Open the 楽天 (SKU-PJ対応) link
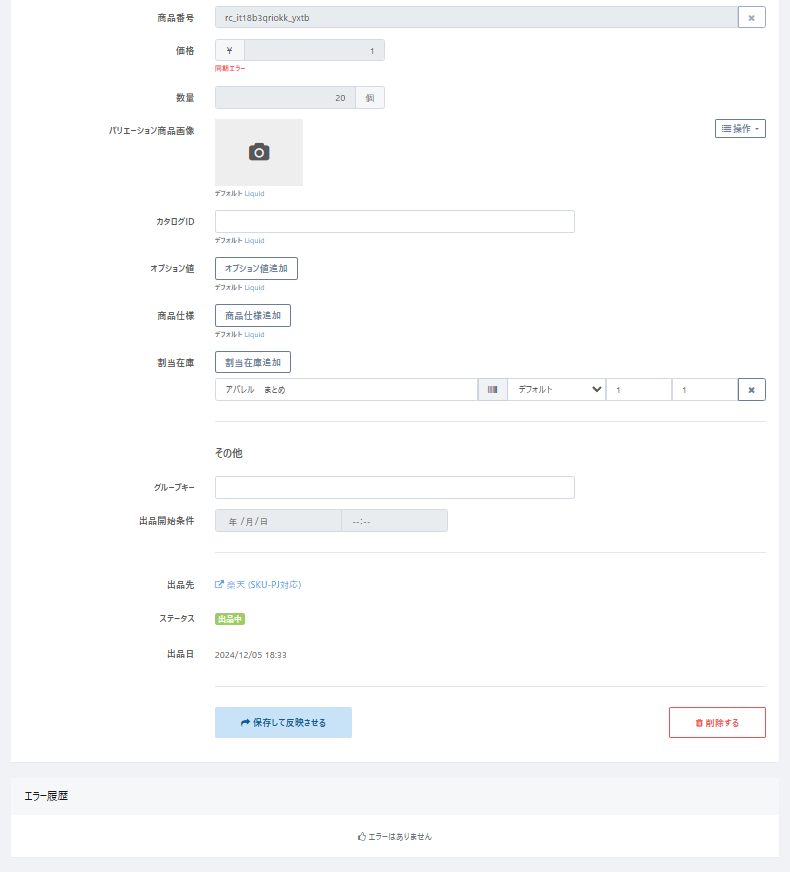Image resolution: width=790 pixels, height=872 pixels. click(x=258, y=584)
